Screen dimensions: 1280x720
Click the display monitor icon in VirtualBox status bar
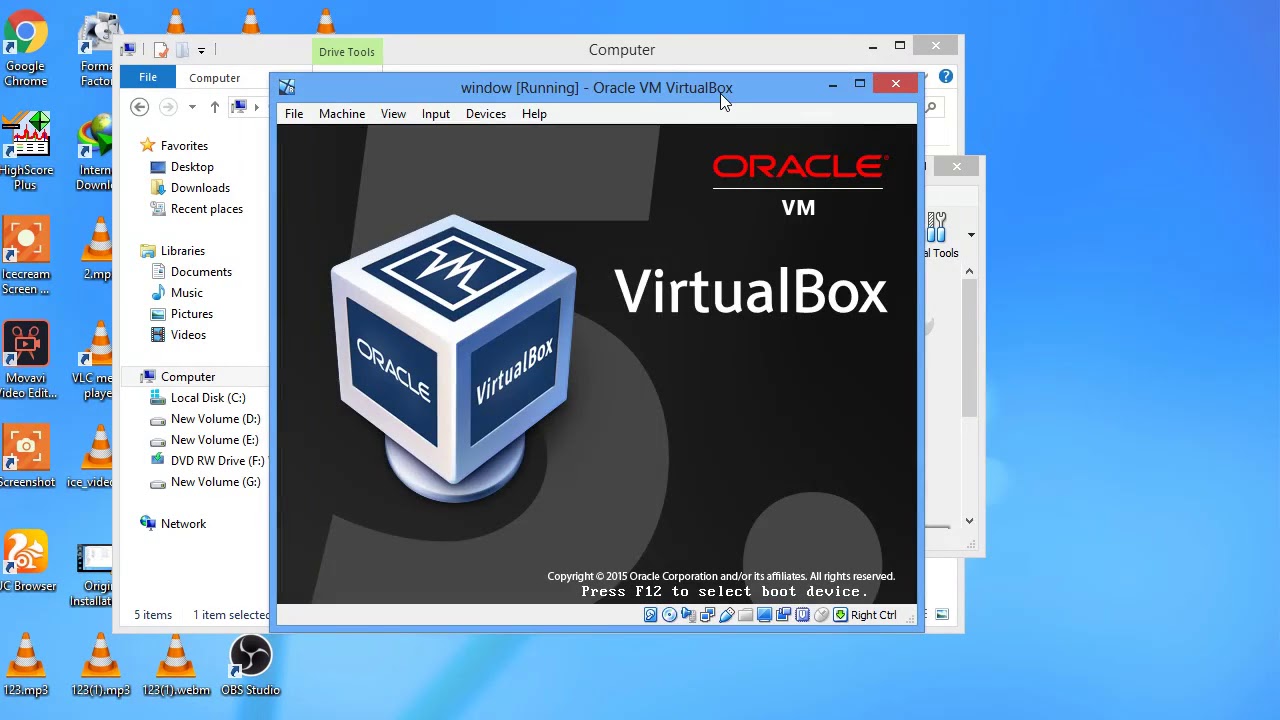(764, 615)
